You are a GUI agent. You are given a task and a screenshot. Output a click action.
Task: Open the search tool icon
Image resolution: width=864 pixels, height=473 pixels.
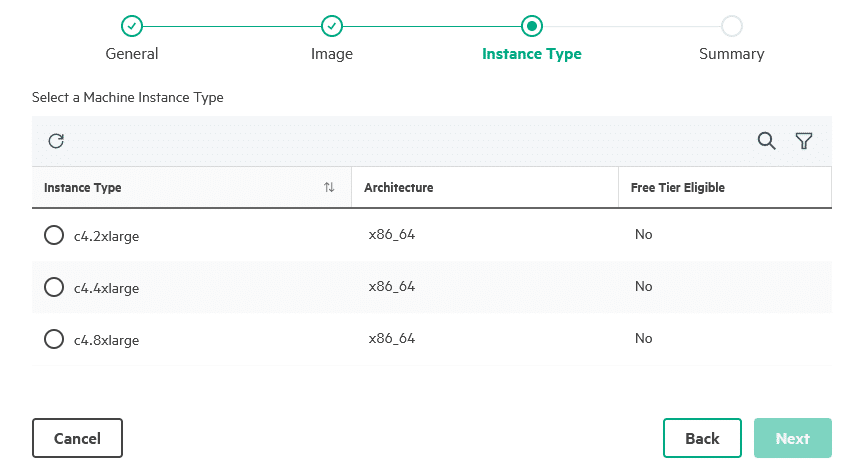pos(766,141)
